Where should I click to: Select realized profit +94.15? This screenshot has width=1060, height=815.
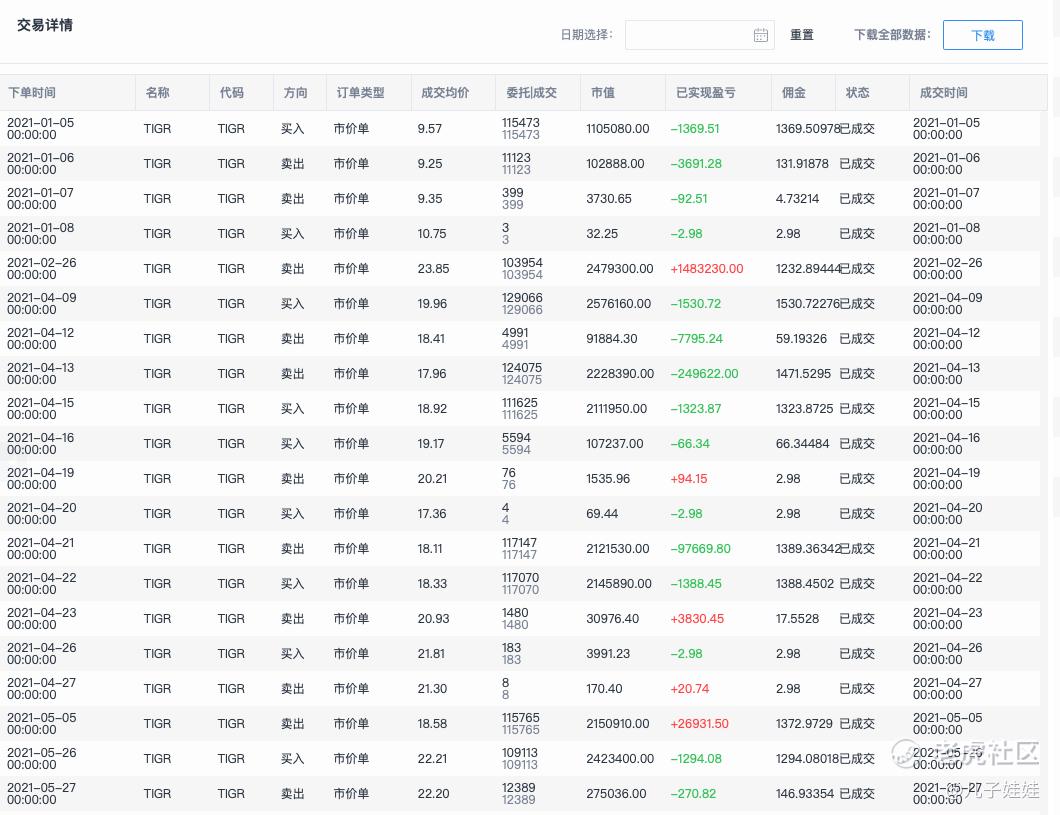tap(689, 479)
